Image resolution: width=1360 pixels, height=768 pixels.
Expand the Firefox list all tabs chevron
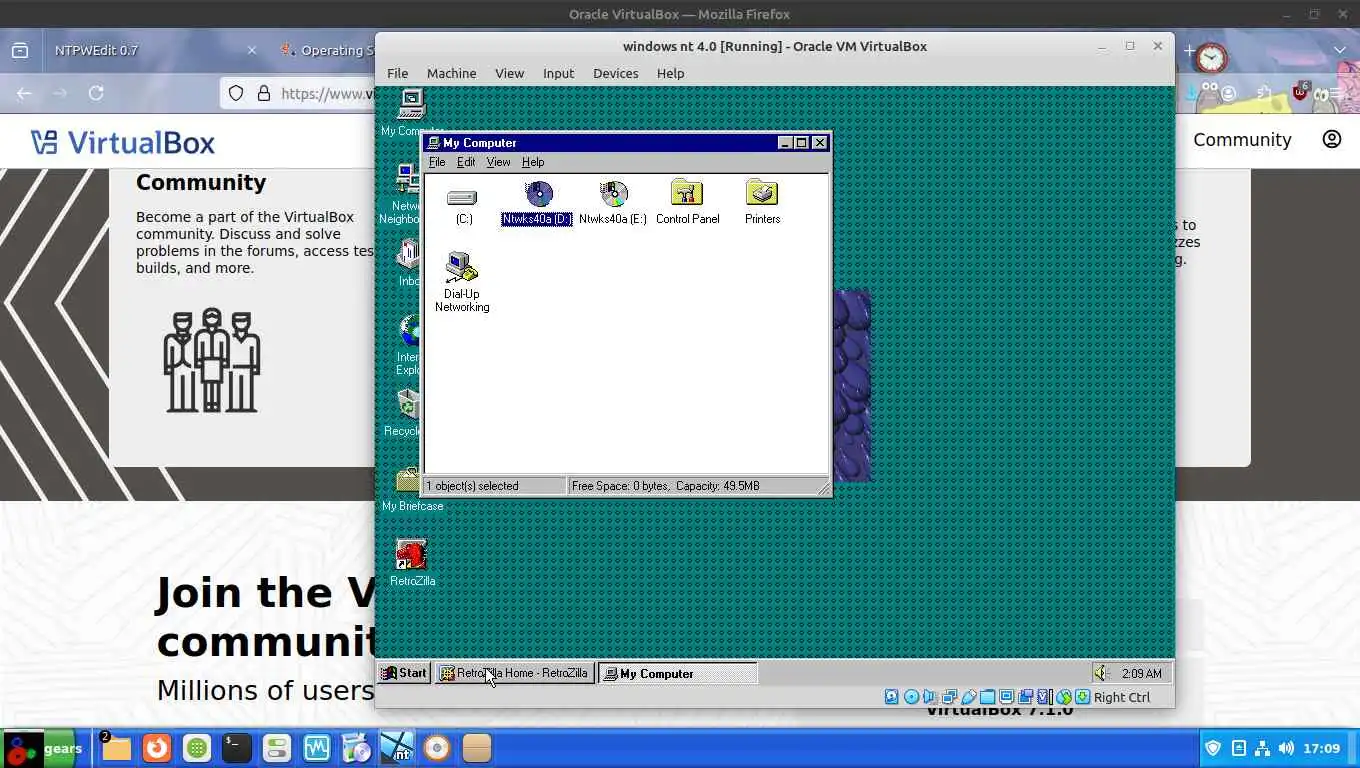1340,50
